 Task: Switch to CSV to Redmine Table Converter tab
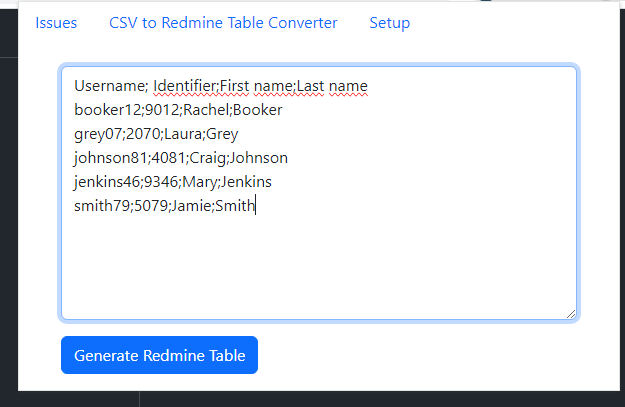click(223, 23)
